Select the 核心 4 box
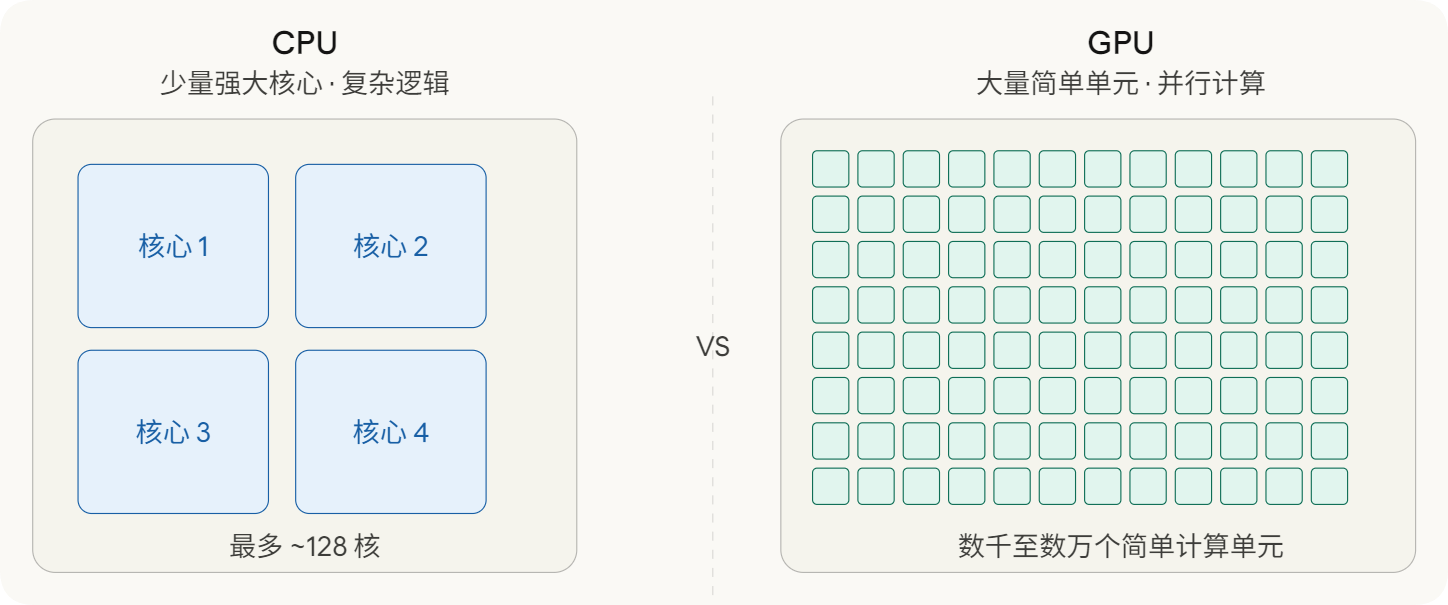This screenshot has width=1448, height=605. tap(391, 432)
